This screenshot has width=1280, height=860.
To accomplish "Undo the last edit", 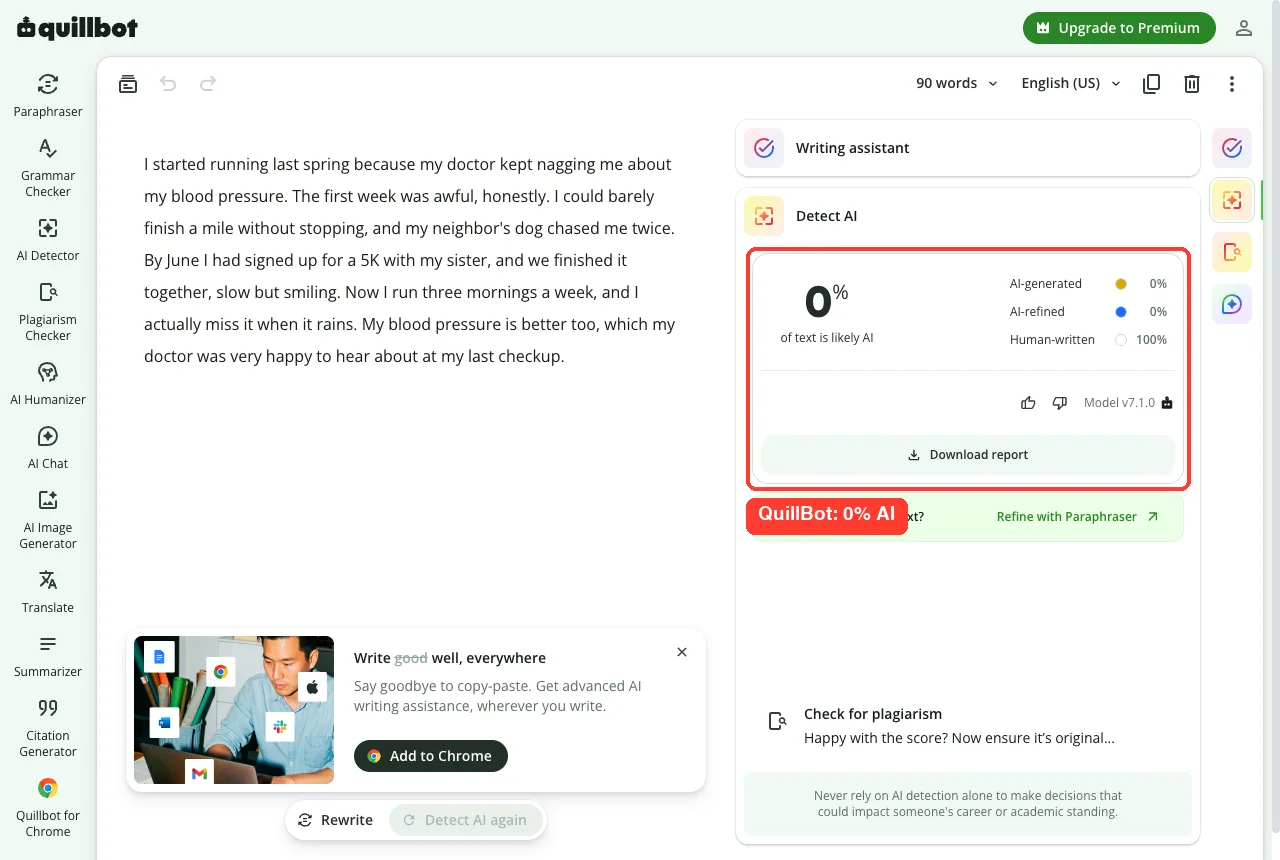I will coord(168,84).
